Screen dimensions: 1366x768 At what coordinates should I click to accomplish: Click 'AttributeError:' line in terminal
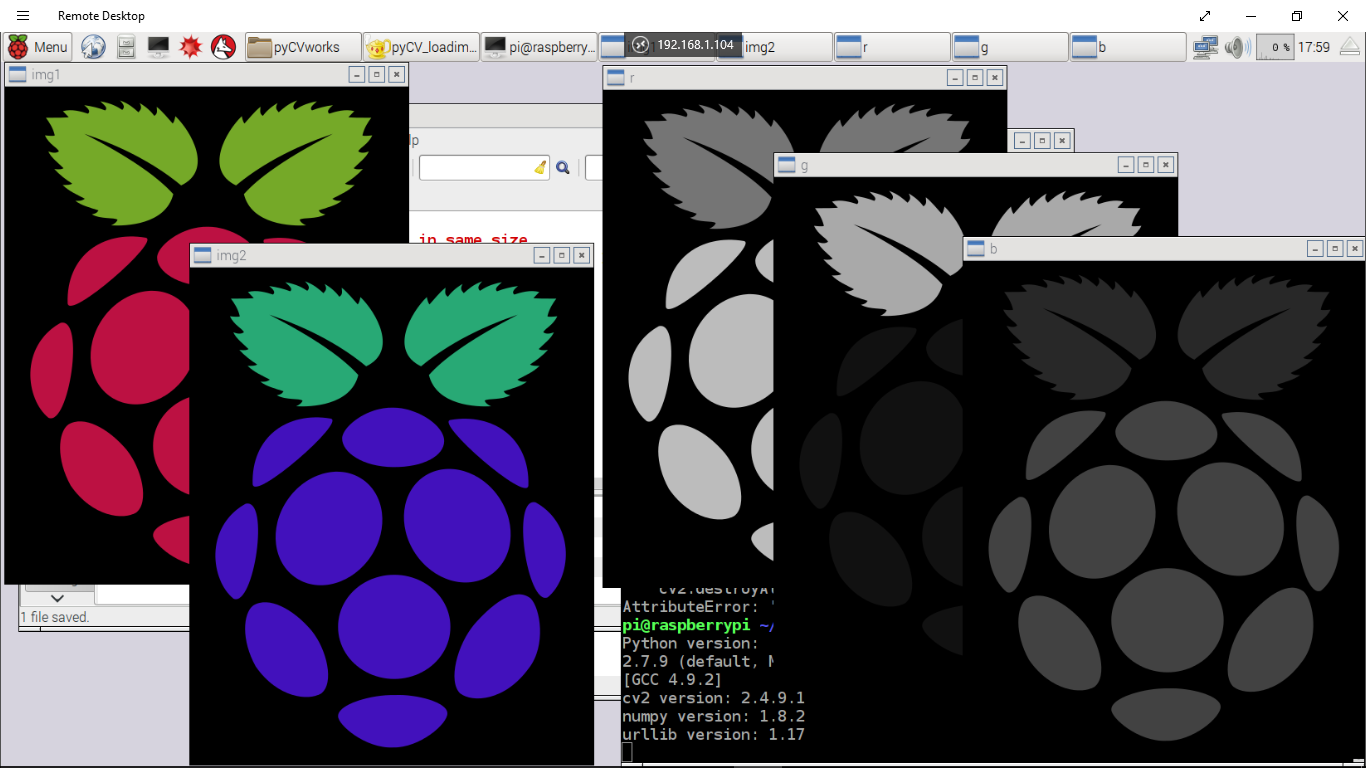pyautogui.click(x=690, y=607)
